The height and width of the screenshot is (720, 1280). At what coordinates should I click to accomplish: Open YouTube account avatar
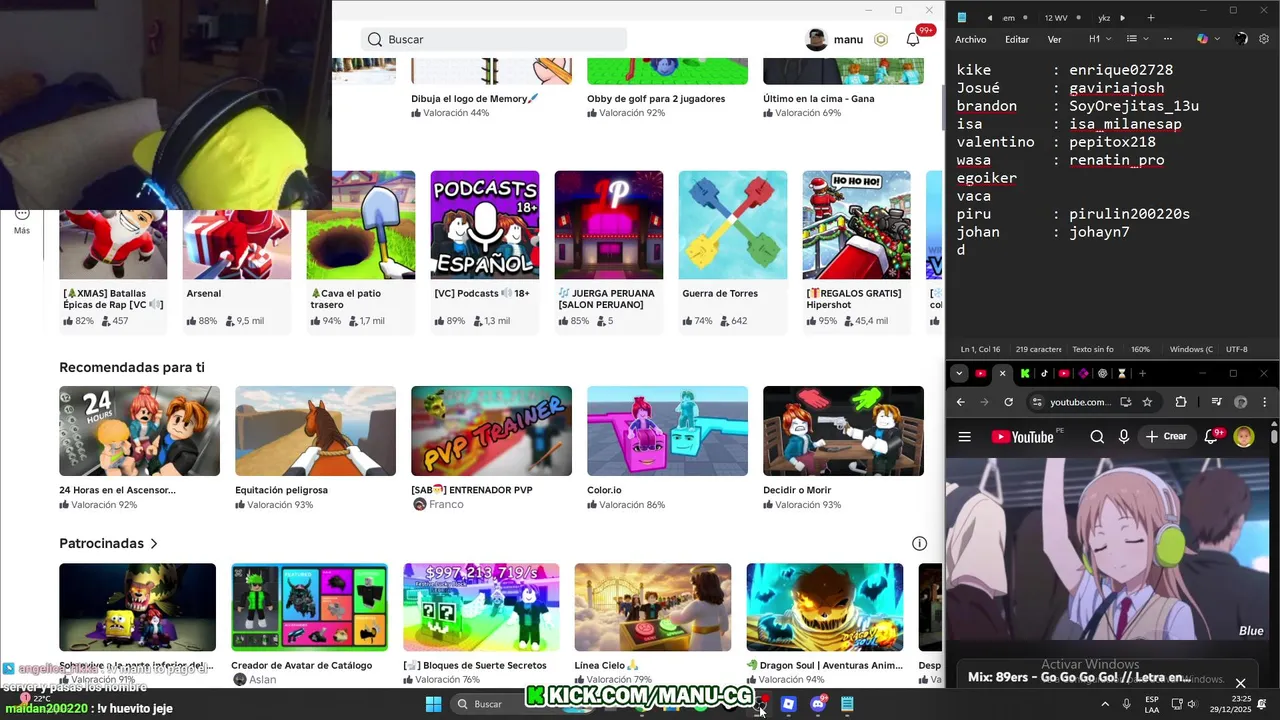click(1244, 436)
